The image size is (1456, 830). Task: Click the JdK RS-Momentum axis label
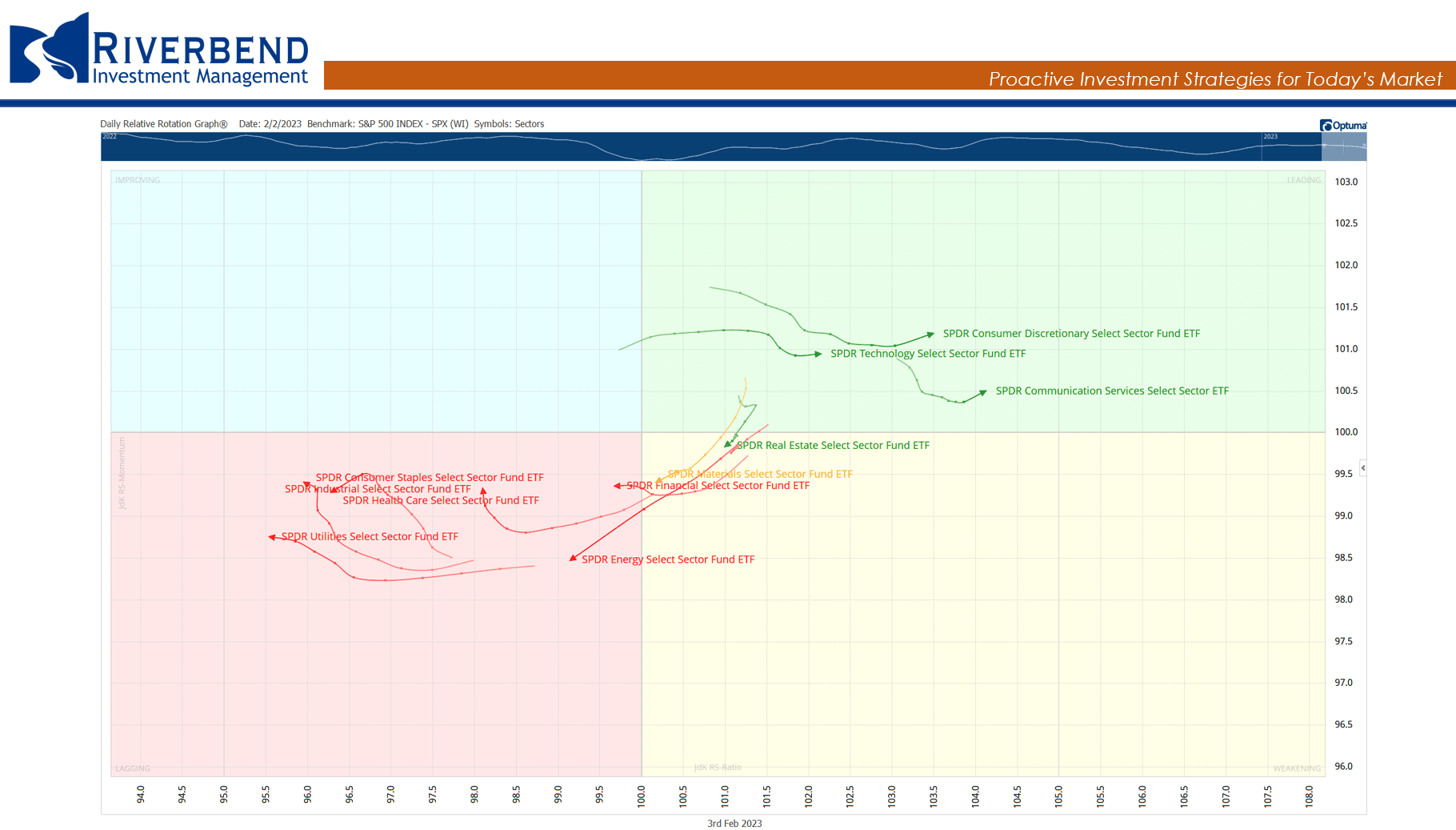point(122,473)
